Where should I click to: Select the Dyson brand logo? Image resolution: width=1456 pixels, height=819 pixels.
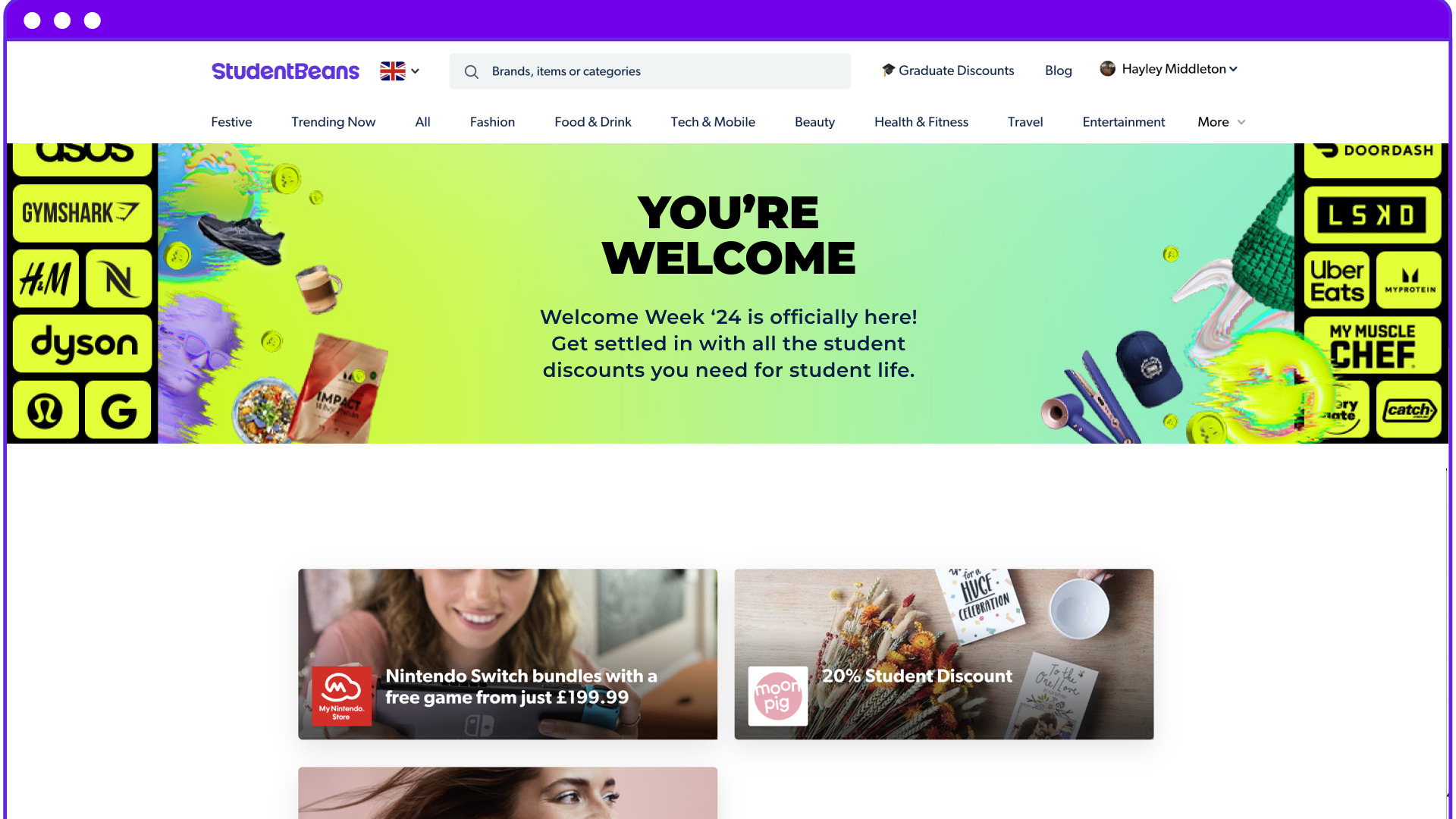pyautogui.click(x=82, y=344)
